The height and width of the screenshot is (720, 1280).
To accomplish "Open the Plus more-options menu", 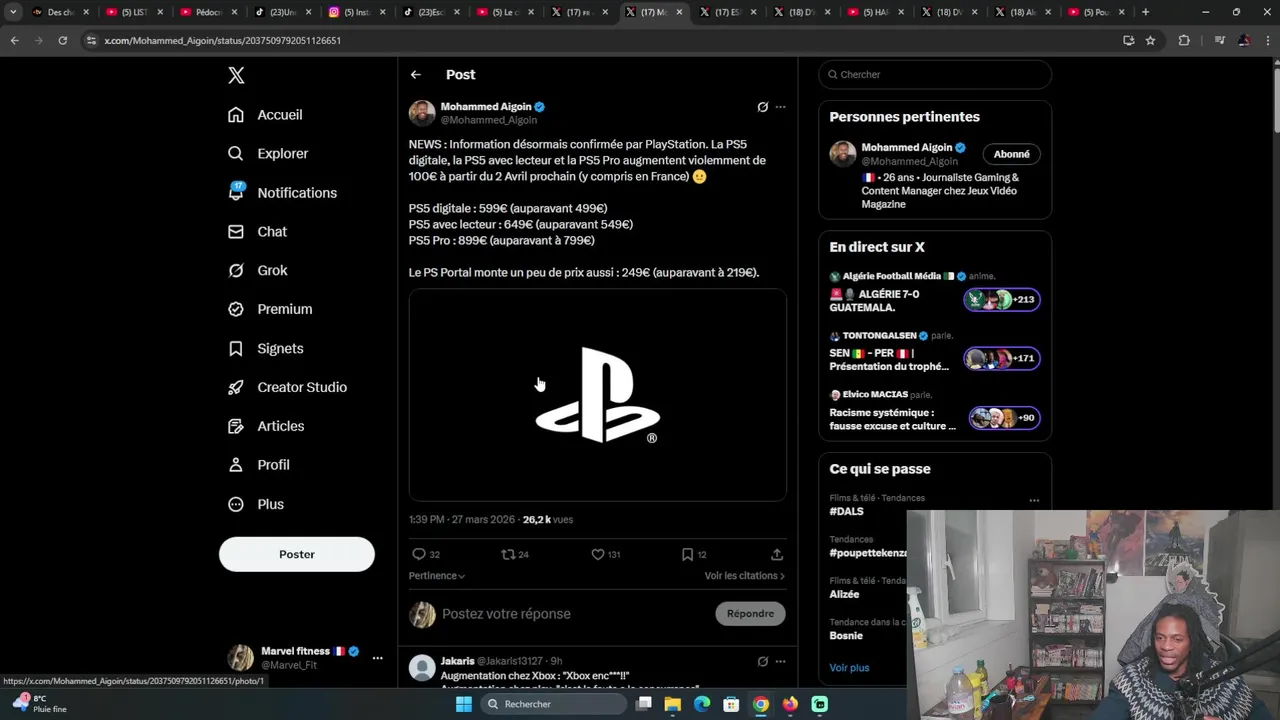I will tap(256, 504).
